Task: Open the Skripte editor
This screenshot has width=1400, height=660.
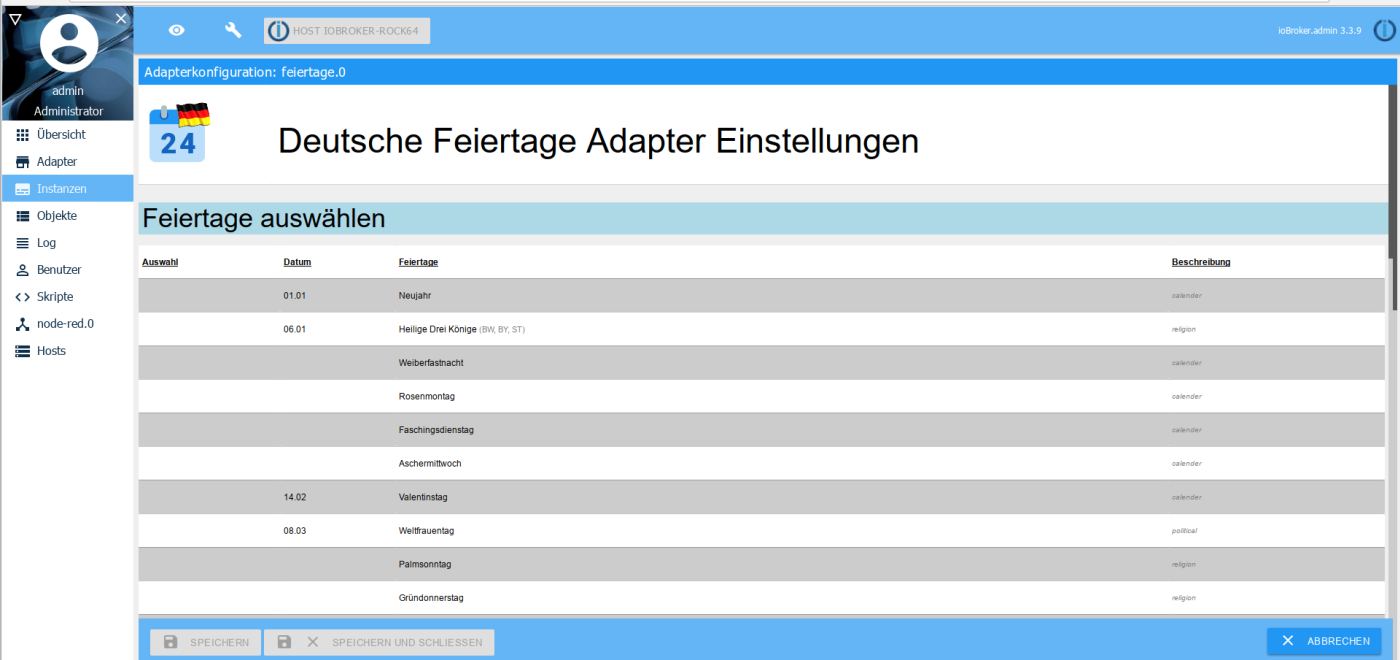Action: click(x=55, y=297)
